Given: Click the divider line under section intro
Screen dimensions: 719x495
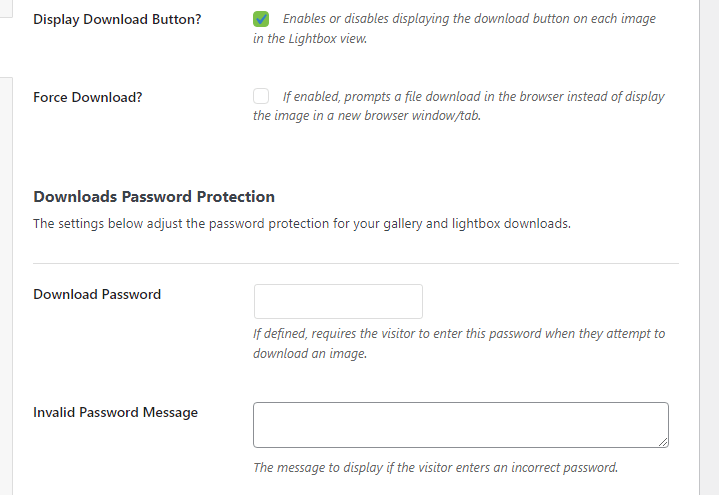Looking at the screenshot, I should [356, 264].
